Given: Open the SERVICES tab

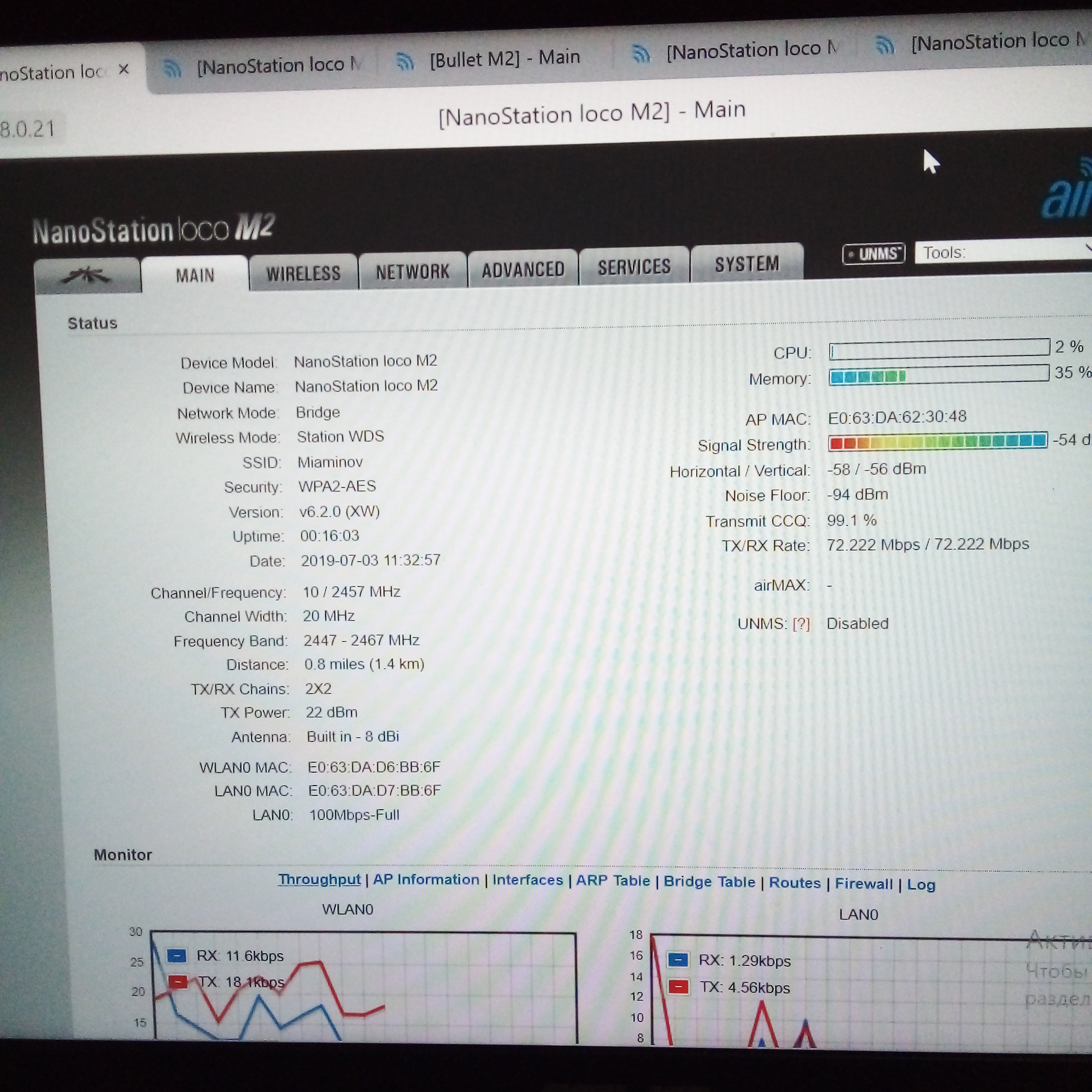Looking at the screenshot, I should [634, 267].
